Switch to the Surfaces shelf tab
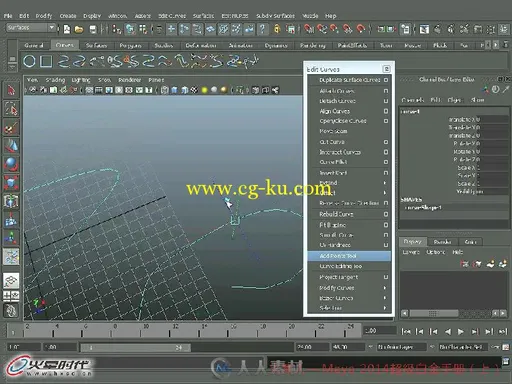The height and width of the screenshot is (384, 512). pyautogui.click(x=96, y=45)
